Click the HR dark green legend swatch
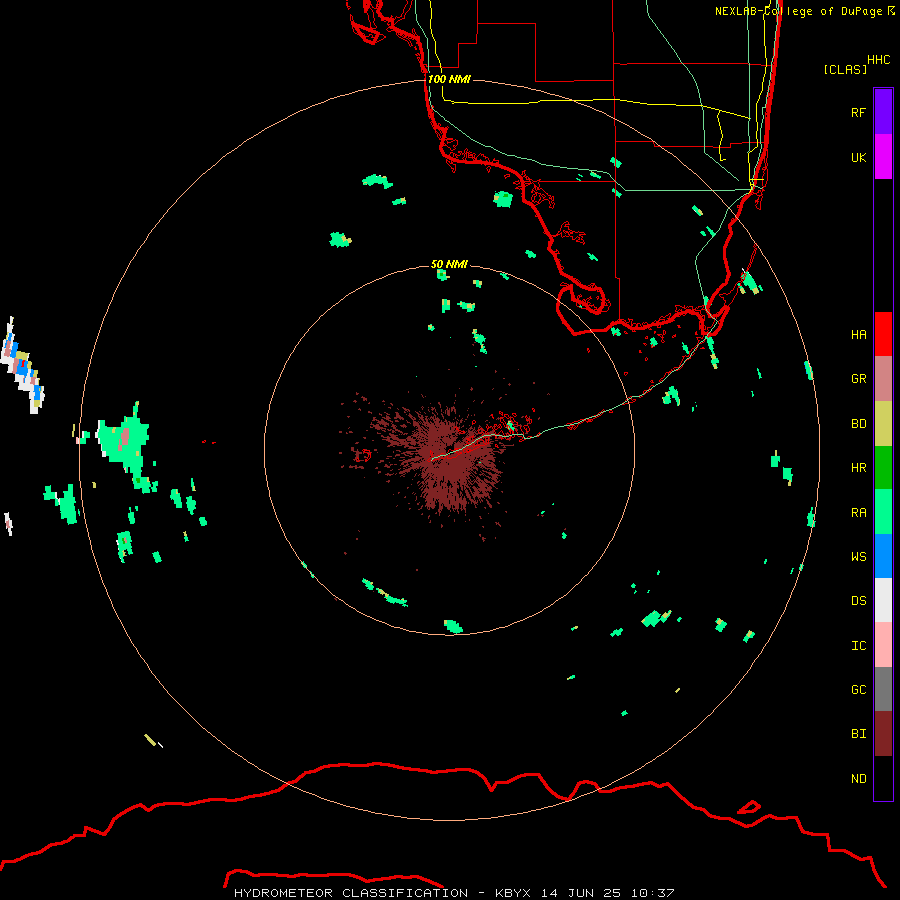 [x=883, y=468]
